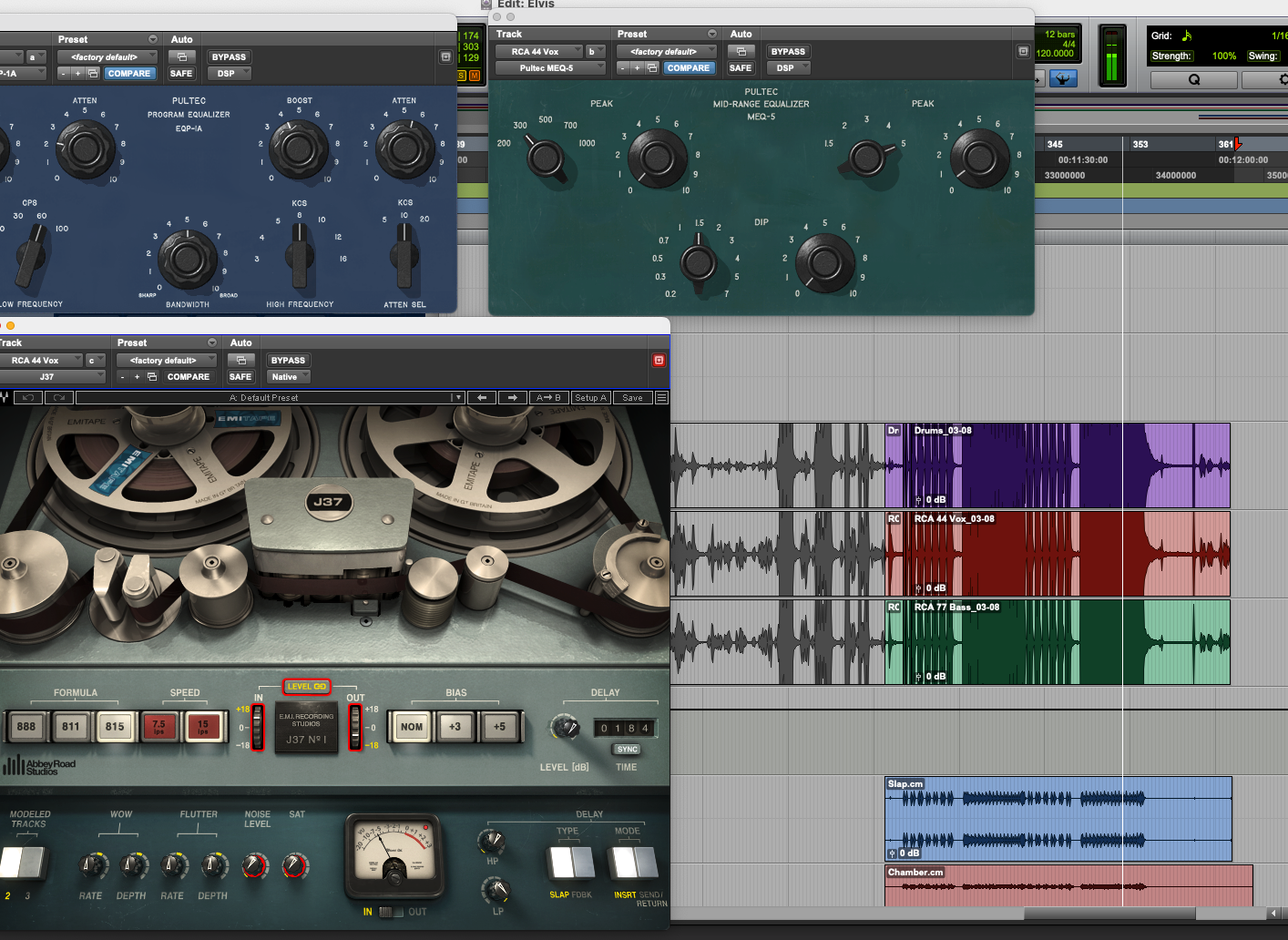Viewport: 1288px width, 940px height.
Task: Click plus preset button in EQP-1A window
Action: click(77, 73)
